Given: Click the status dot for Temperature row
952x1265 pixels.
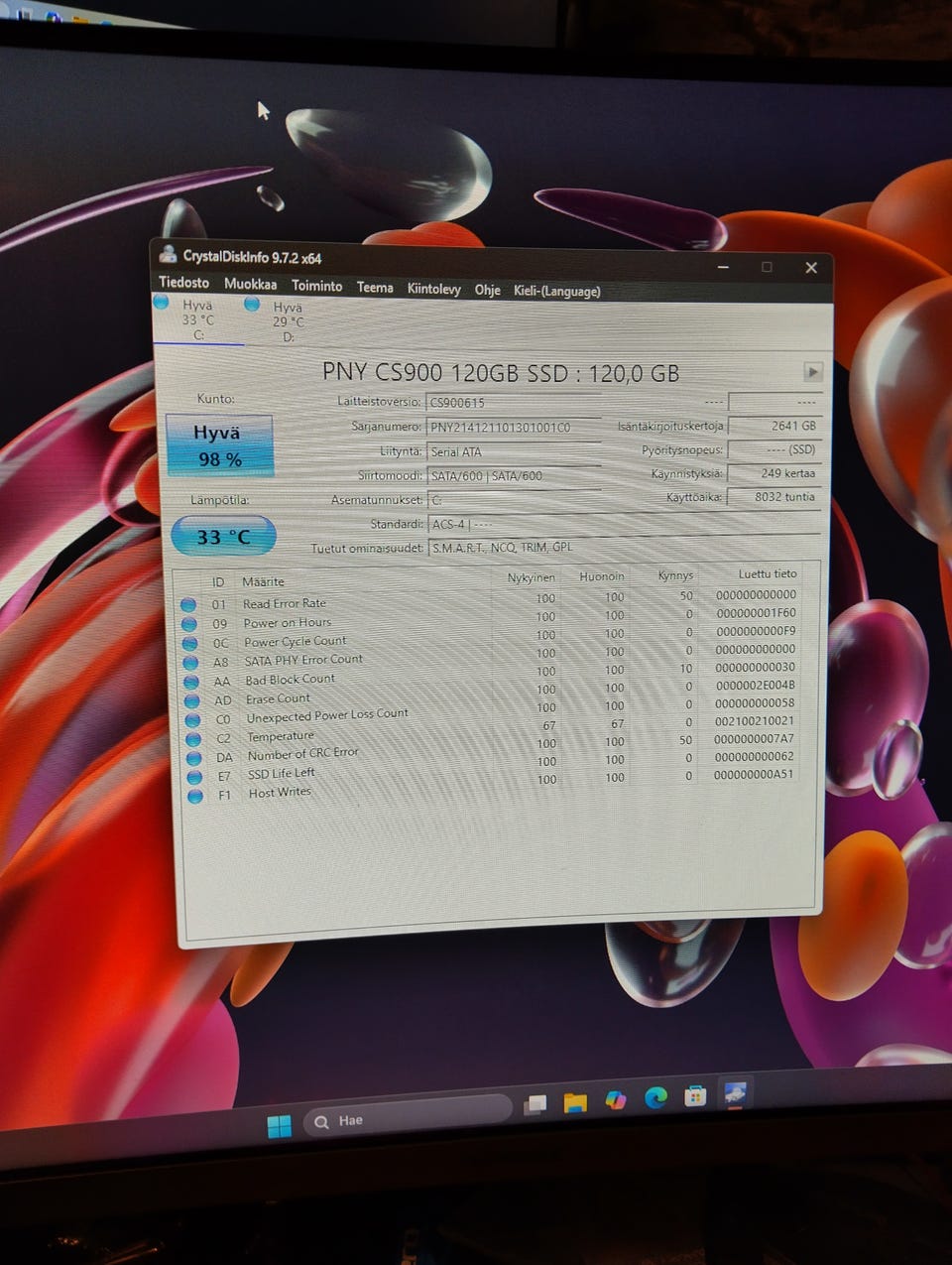Looking at the screenshot, I should coord(194,739).
